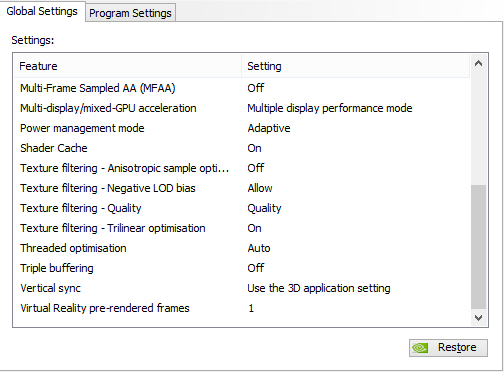Viewport: 504px width, 372px height.
Task: Select Texture filtering - Quality feature
Action: [x=81, y=208]
